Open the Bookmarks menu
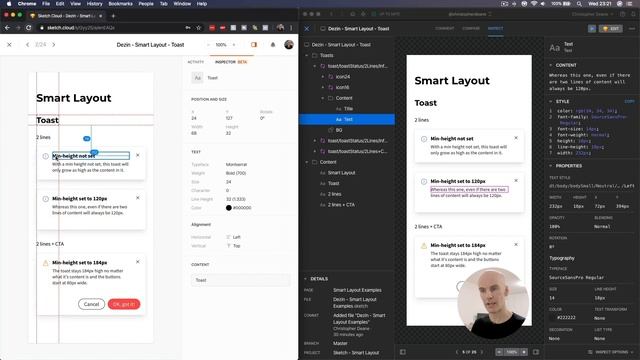Screen dimensions: 640x360 point(120,4)
